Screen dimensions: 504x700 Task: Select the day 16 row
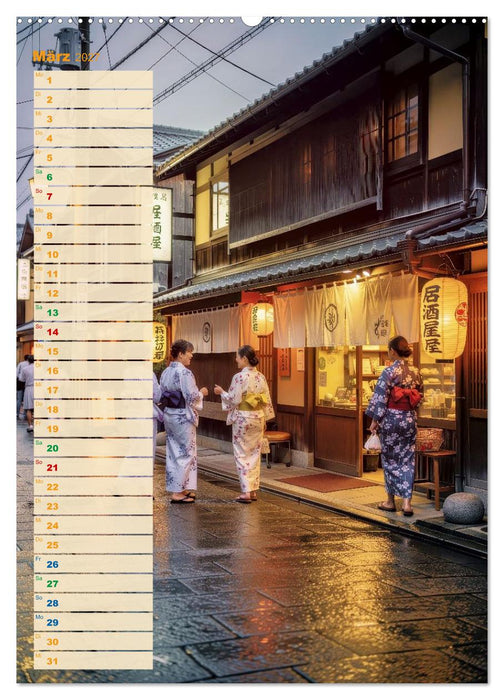[93, 370]
